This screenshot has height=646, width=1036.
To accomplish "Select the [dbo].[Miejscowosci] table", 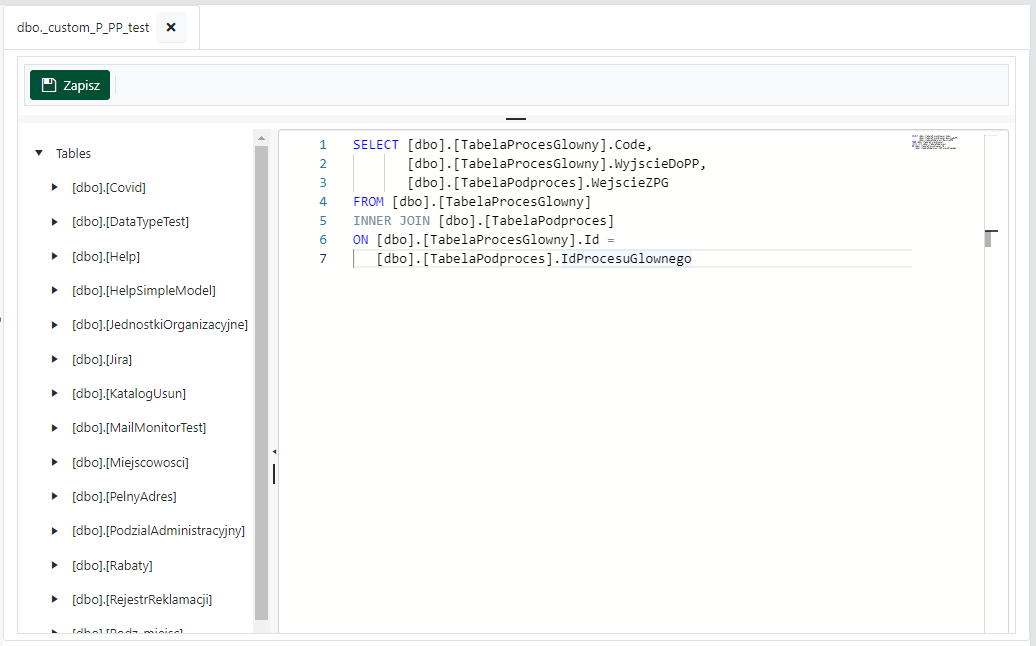I will coord(130,462).
